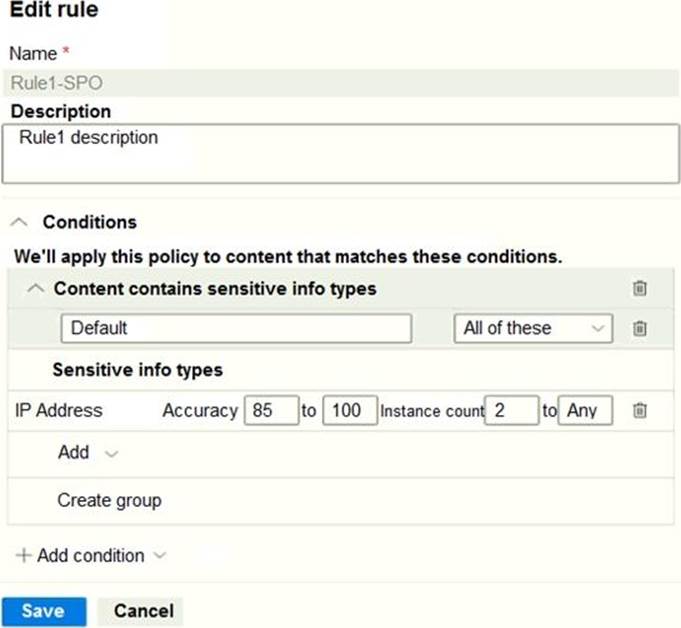Delete the sensitive info types condition
This screenshot has height=628, width=681.
pyautogui.click(x=640, y=289)
